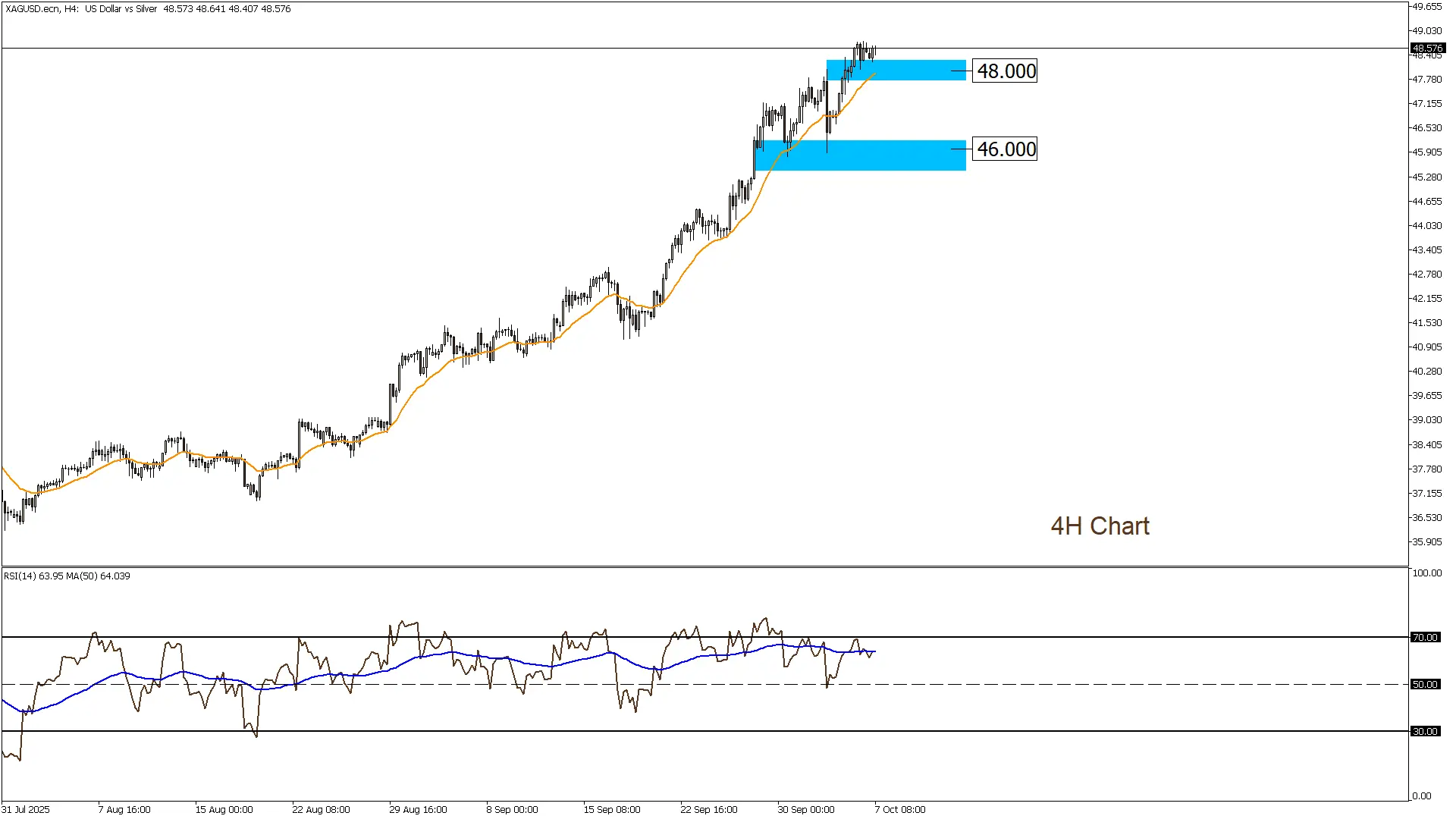Click the RSI 30.00 level label
The width and height of the screenshot is (1456, 819).
point(1424,732)
